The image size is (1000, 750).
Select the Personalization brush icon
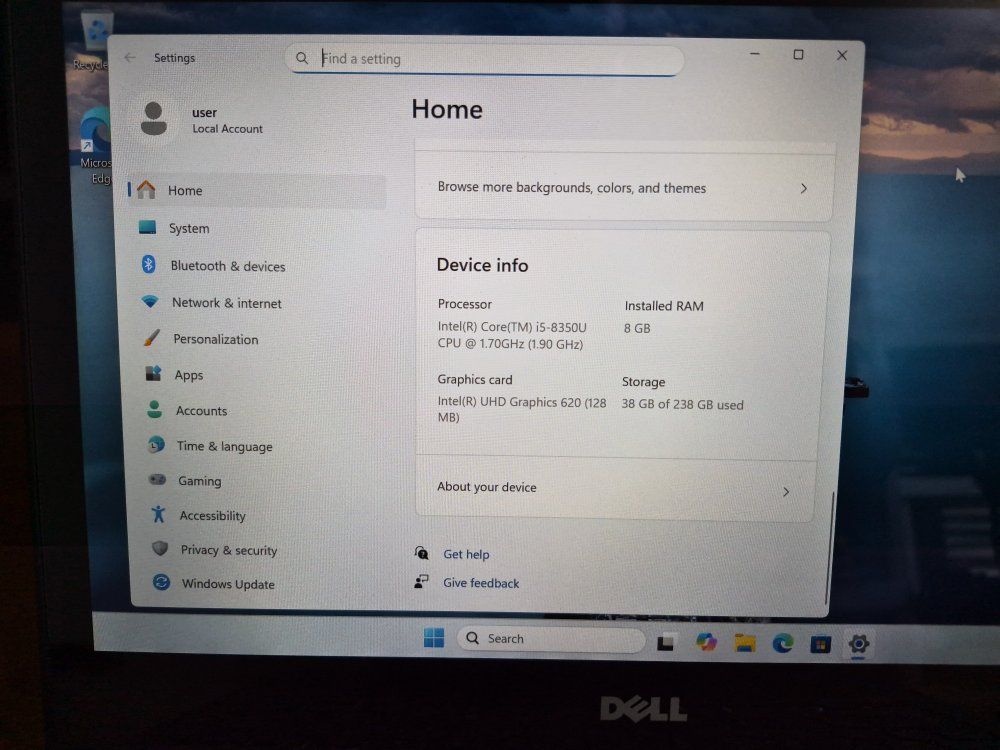[x=152, y=338]
